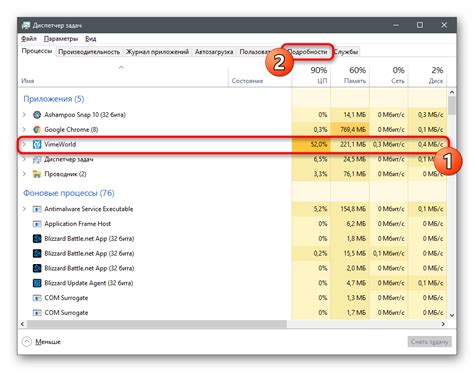
Task: Switch to the Подробности tab
Action: click(x=307, y=52)
